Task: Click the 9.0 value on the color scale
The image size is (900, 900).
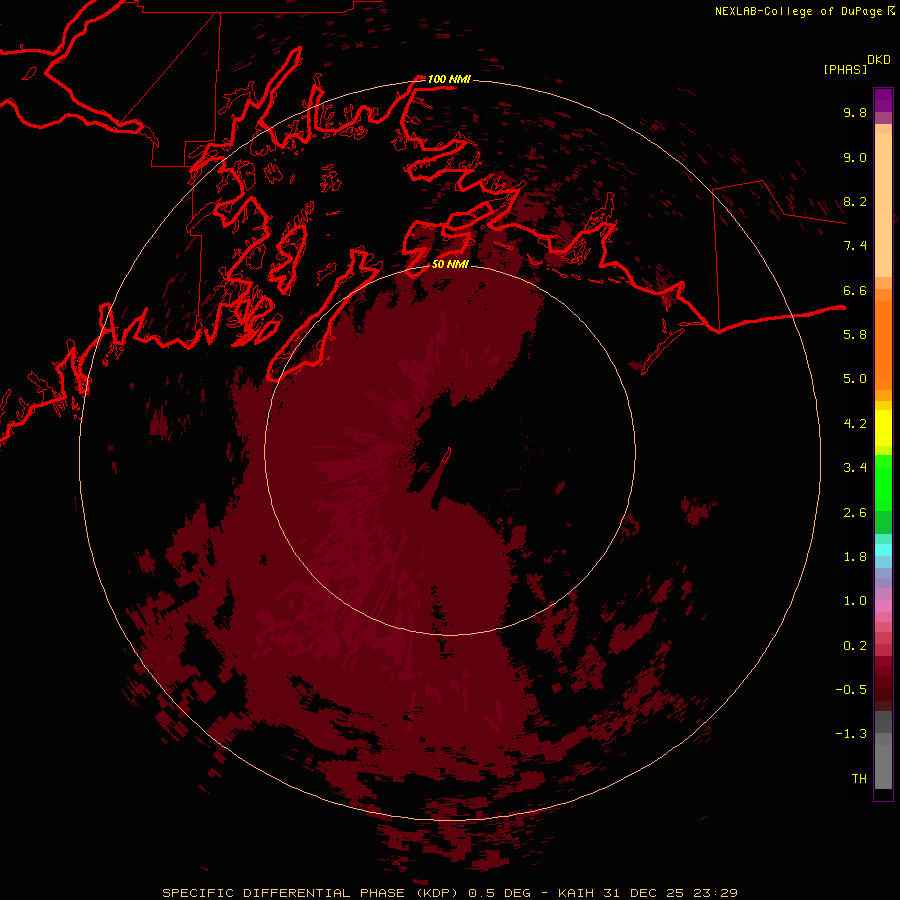Action: (855, 157)
